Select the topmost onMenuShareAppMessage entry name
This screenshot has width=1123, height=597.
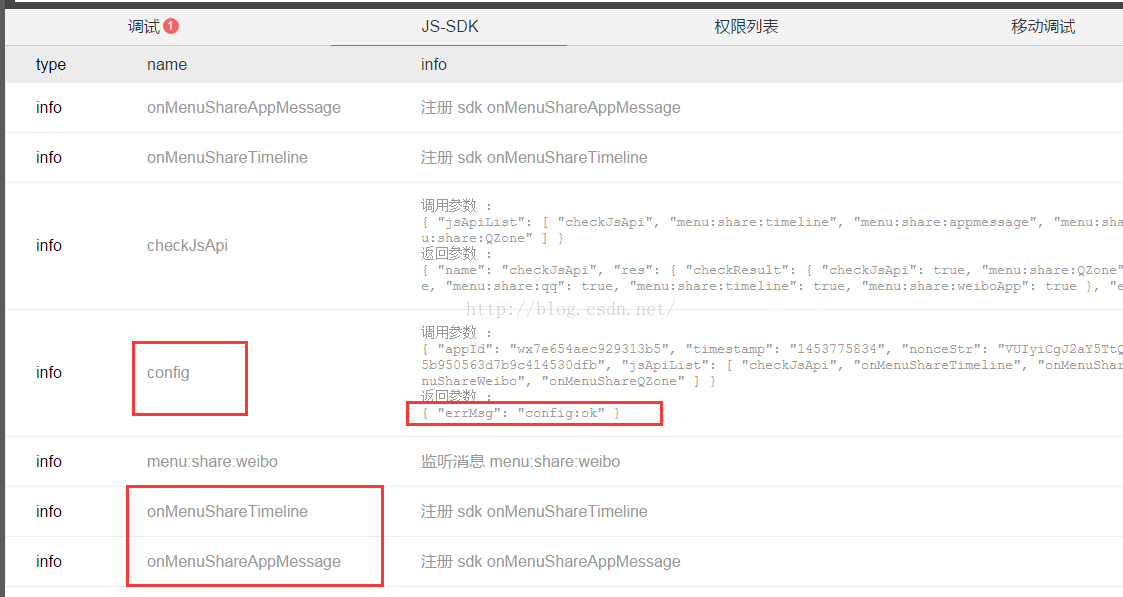(x=243, y=107)
